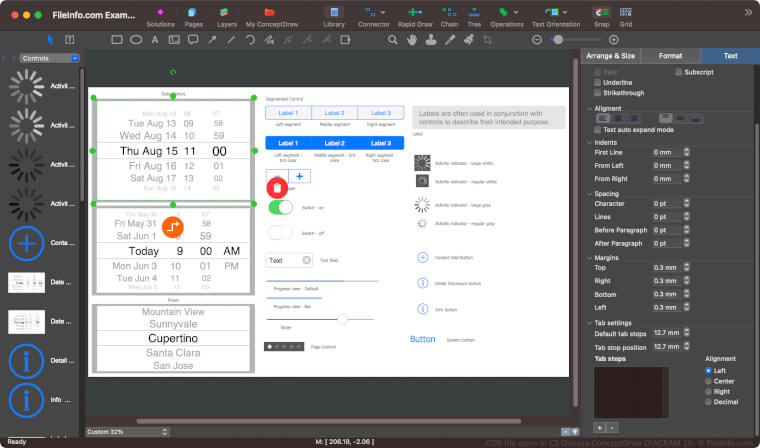Open the Controls library dropdown

(x=48, y=58)
